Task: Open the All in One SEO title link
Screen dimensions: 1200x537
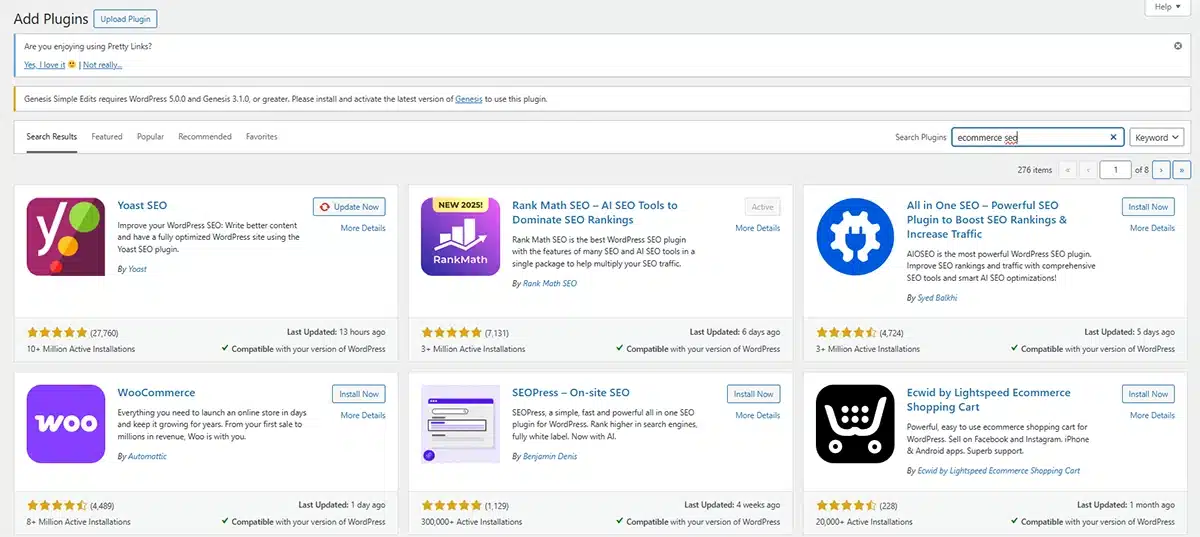Action: [987, 219]
